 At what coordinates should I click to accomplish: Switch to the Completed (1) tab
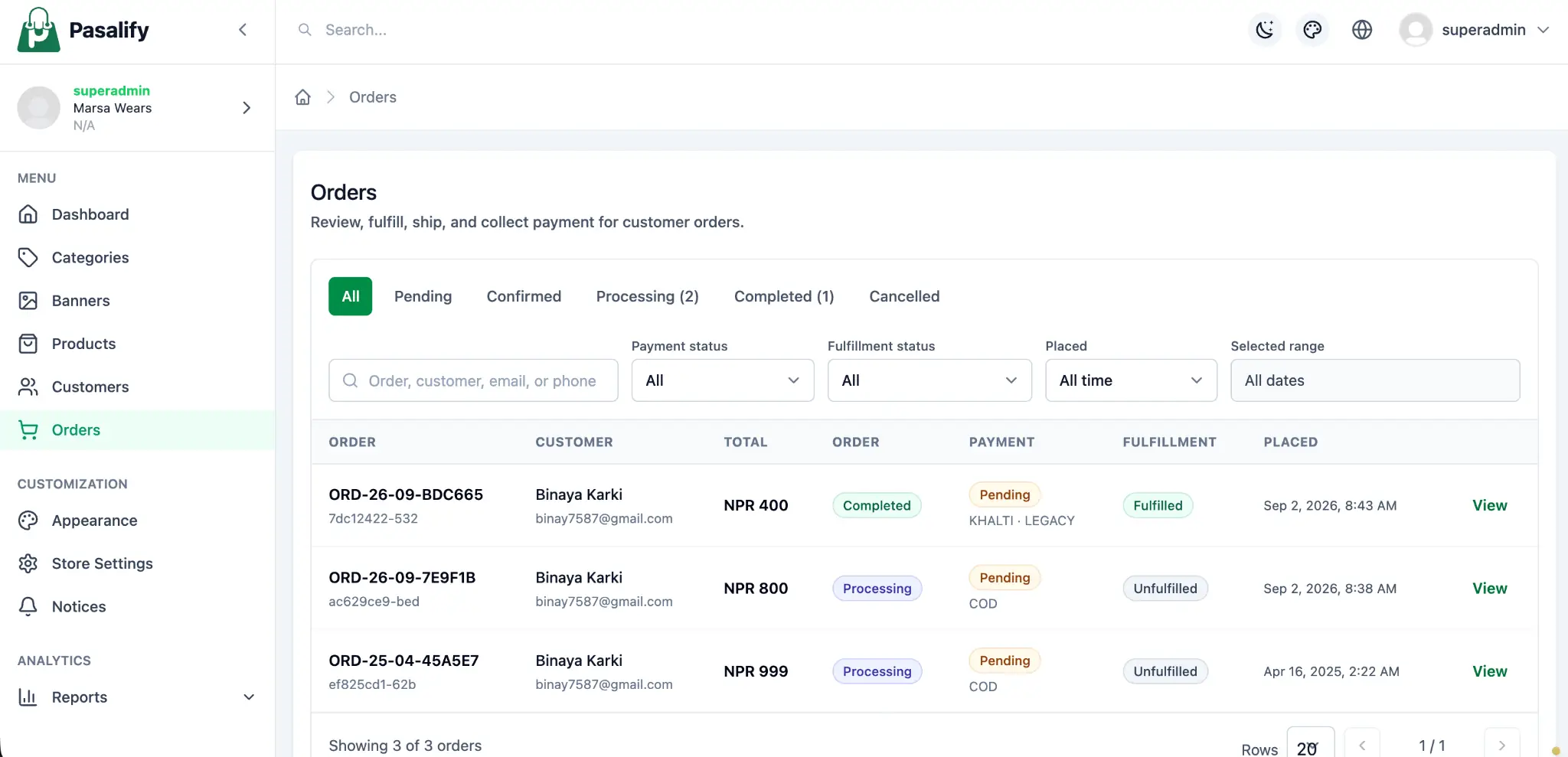784,296
